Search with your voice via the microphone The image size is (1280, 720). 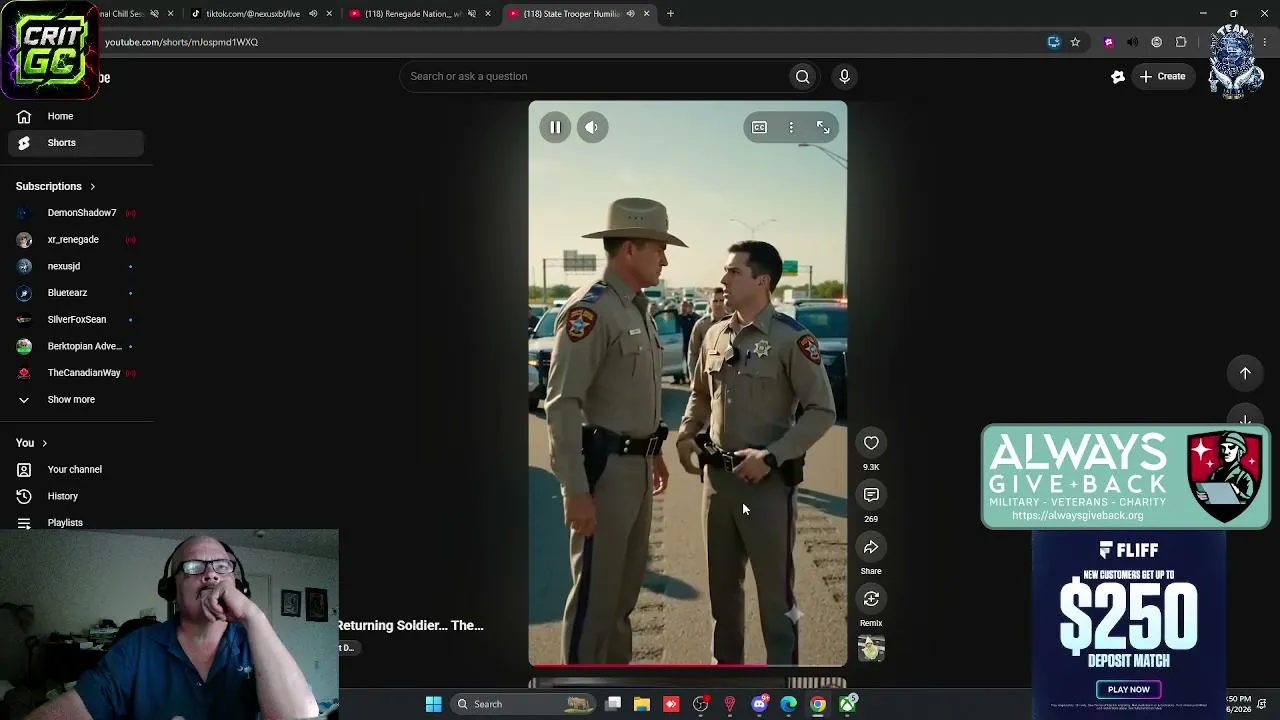pos(844,76)
